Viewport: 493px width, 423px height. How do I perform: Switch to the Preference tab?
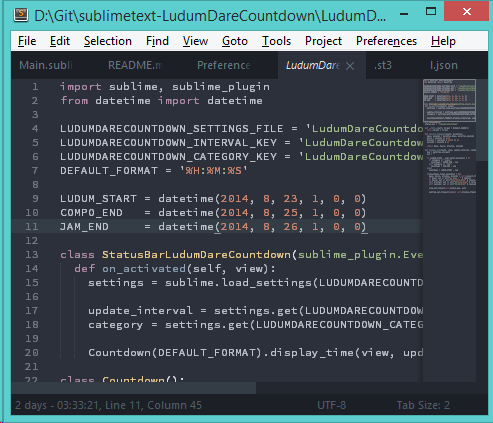point(224,65)
